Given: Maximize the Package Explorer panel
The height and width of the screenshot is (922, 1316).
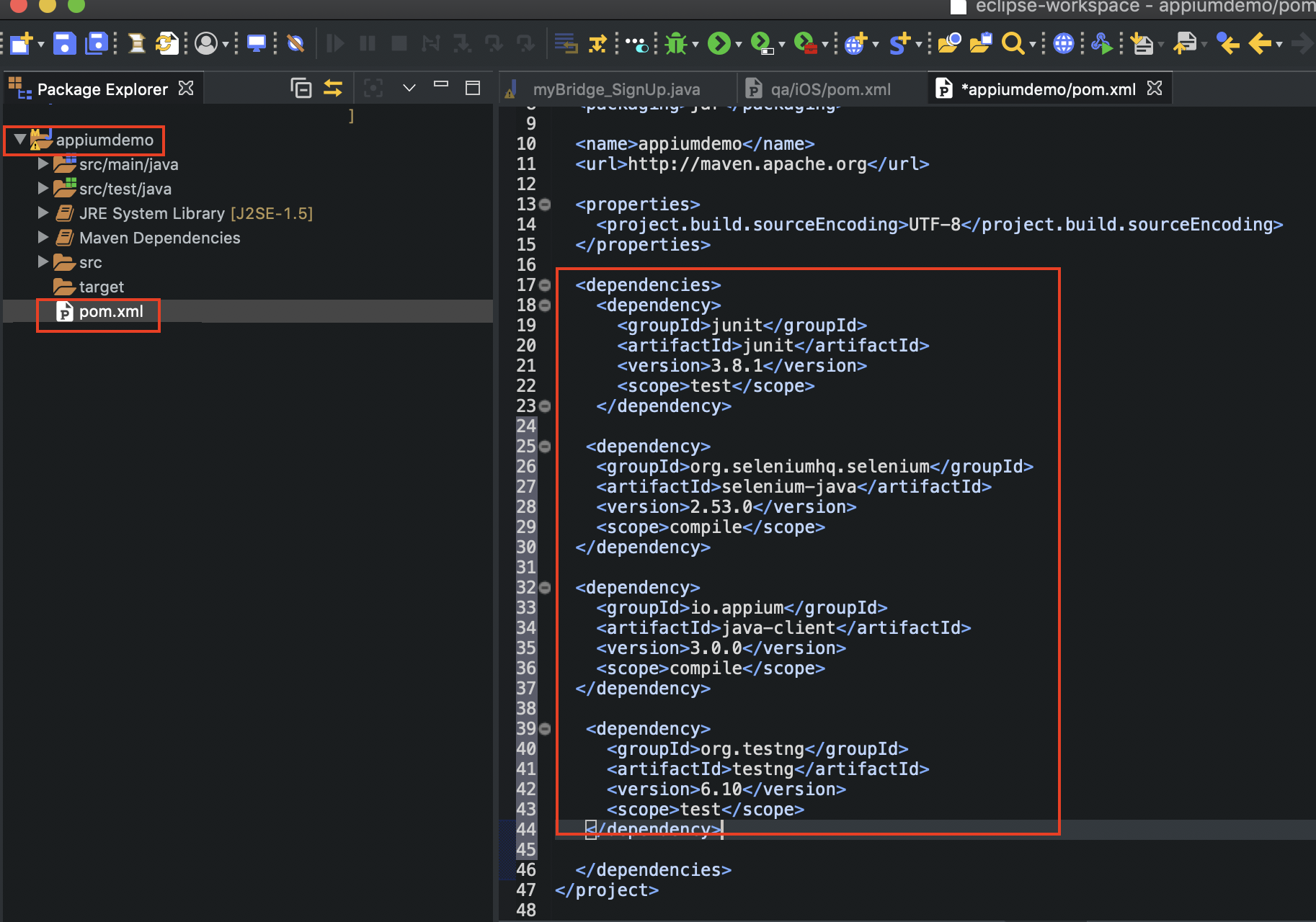Looking at the screenshot, I should [x=473, y=88].
